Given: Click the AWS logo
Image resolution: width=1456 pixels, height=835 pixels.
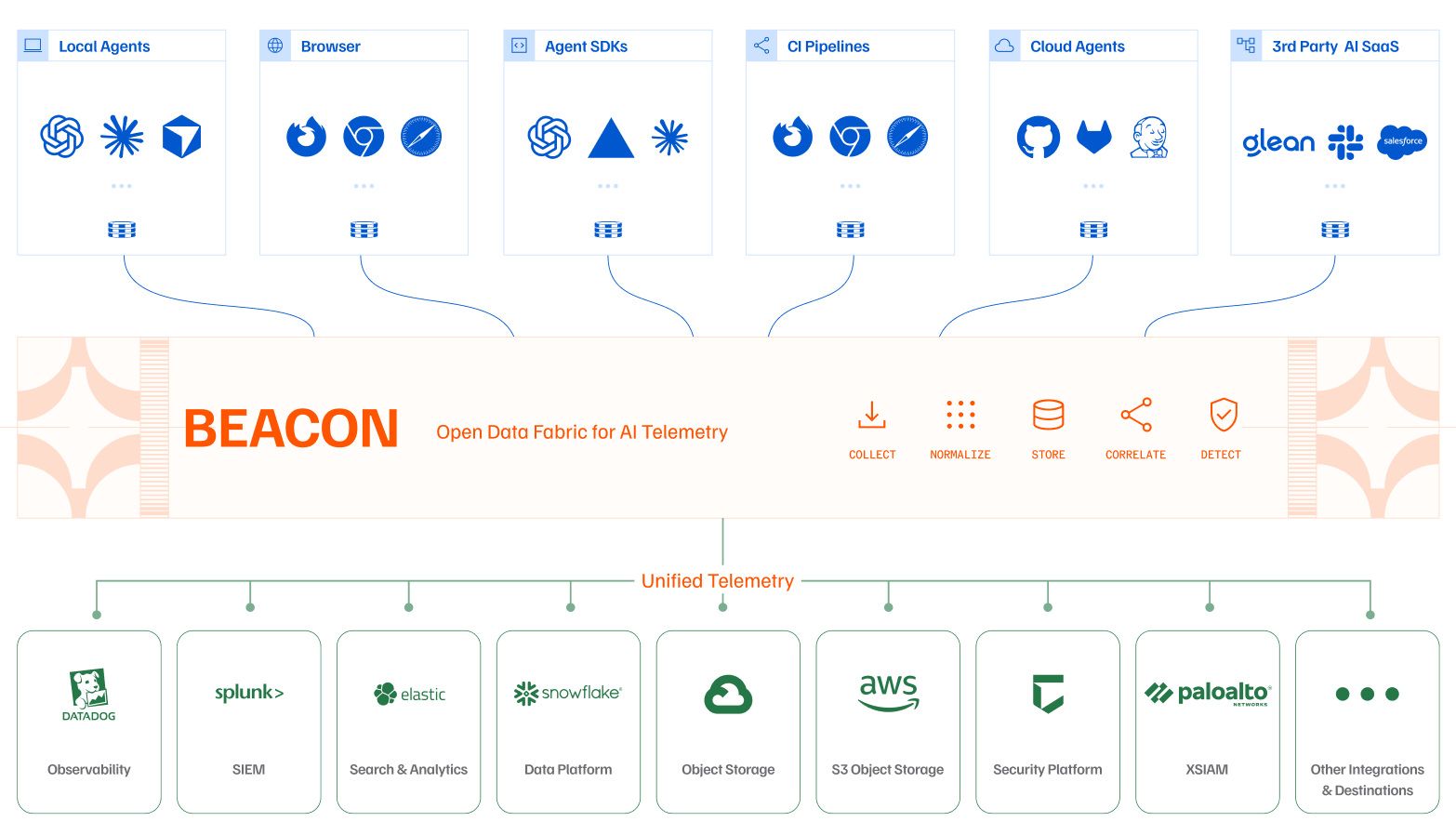Looking at the screenshot, I should coord(889,693).
